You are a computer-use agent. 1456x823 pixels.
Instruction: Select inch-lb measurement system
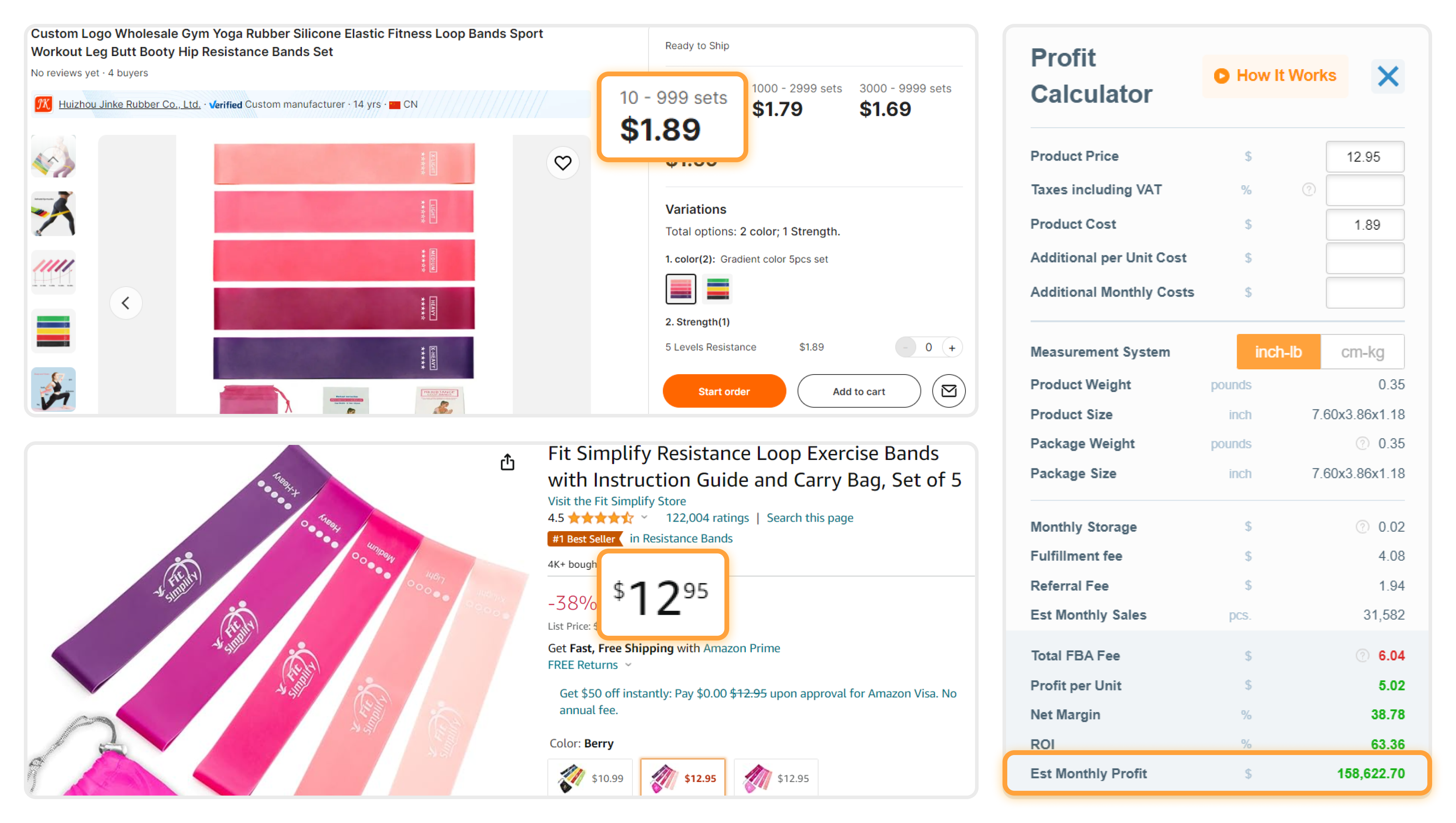[1278, 351]
